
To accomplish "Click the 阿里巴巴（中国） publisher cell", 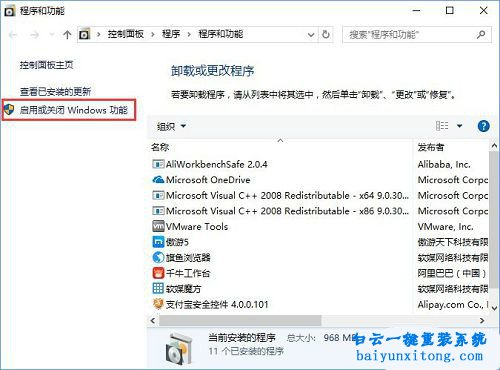I will coord(452,273).
